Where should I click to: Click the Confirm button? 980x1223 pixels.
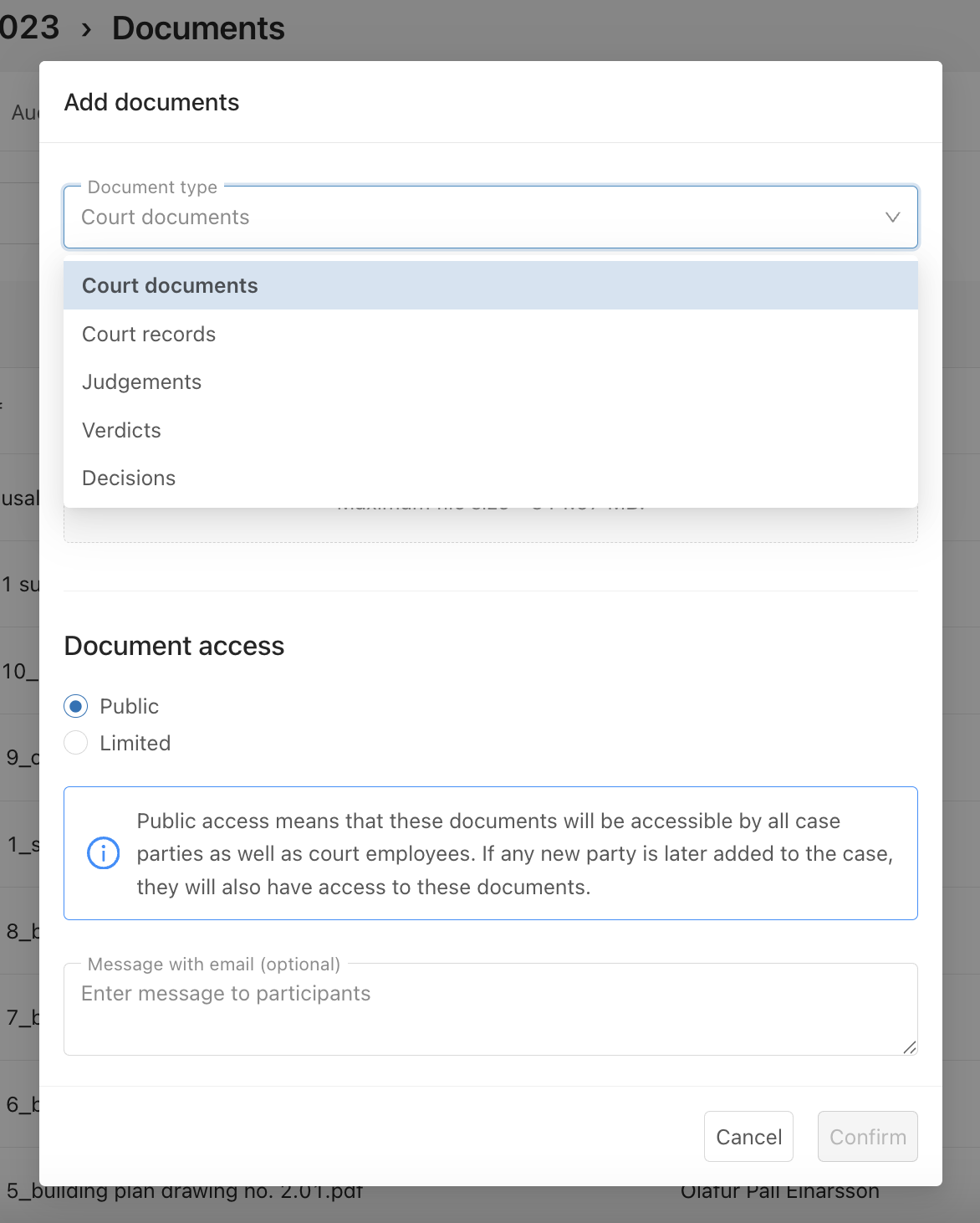pyautogui.click(x=868, y=1136)
